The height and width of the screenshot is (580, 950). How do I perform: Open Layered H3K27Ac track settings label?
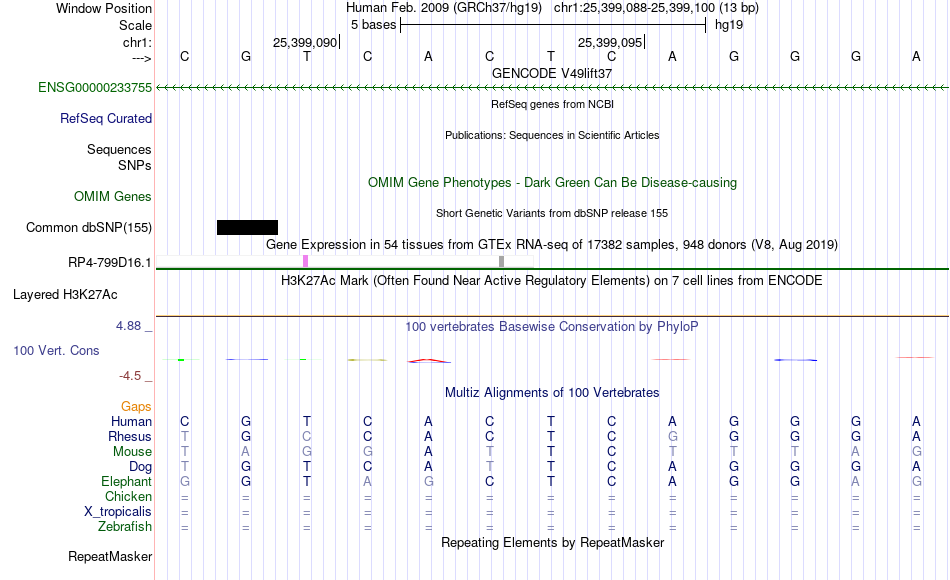[65, 295]
